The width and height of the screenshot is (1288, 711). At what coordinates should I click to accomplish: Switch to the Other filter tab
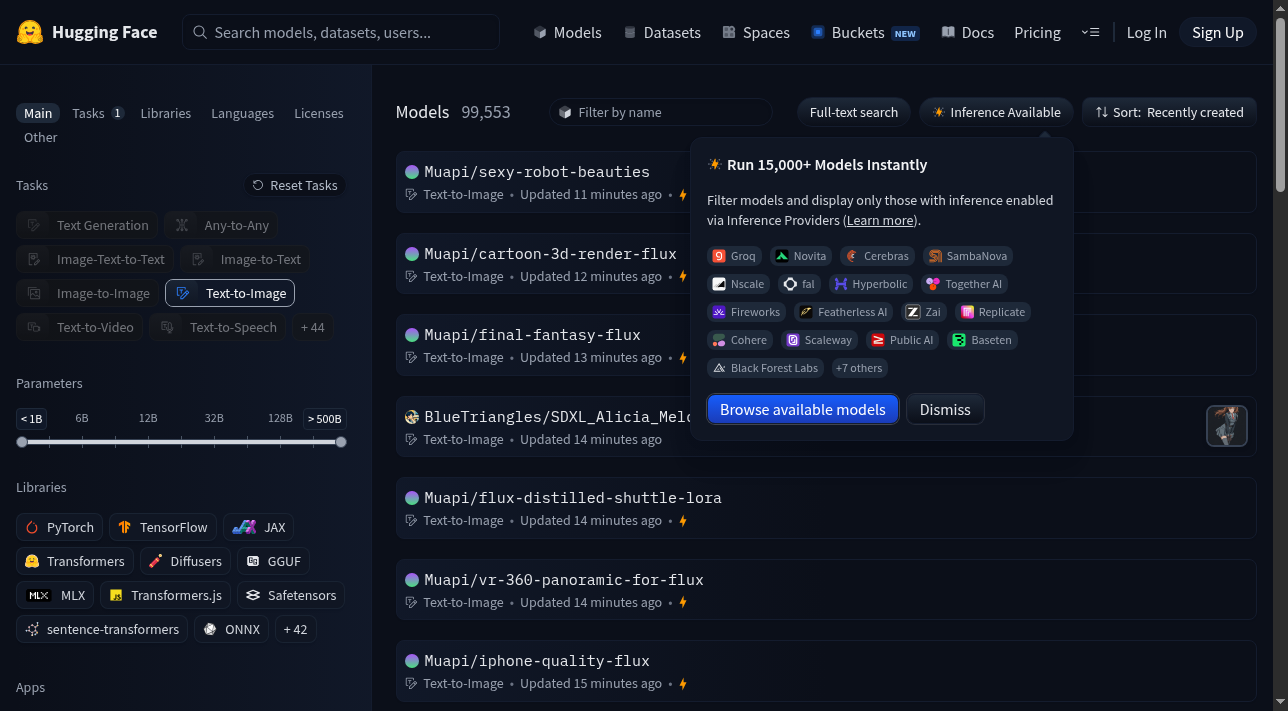point(41,137)
